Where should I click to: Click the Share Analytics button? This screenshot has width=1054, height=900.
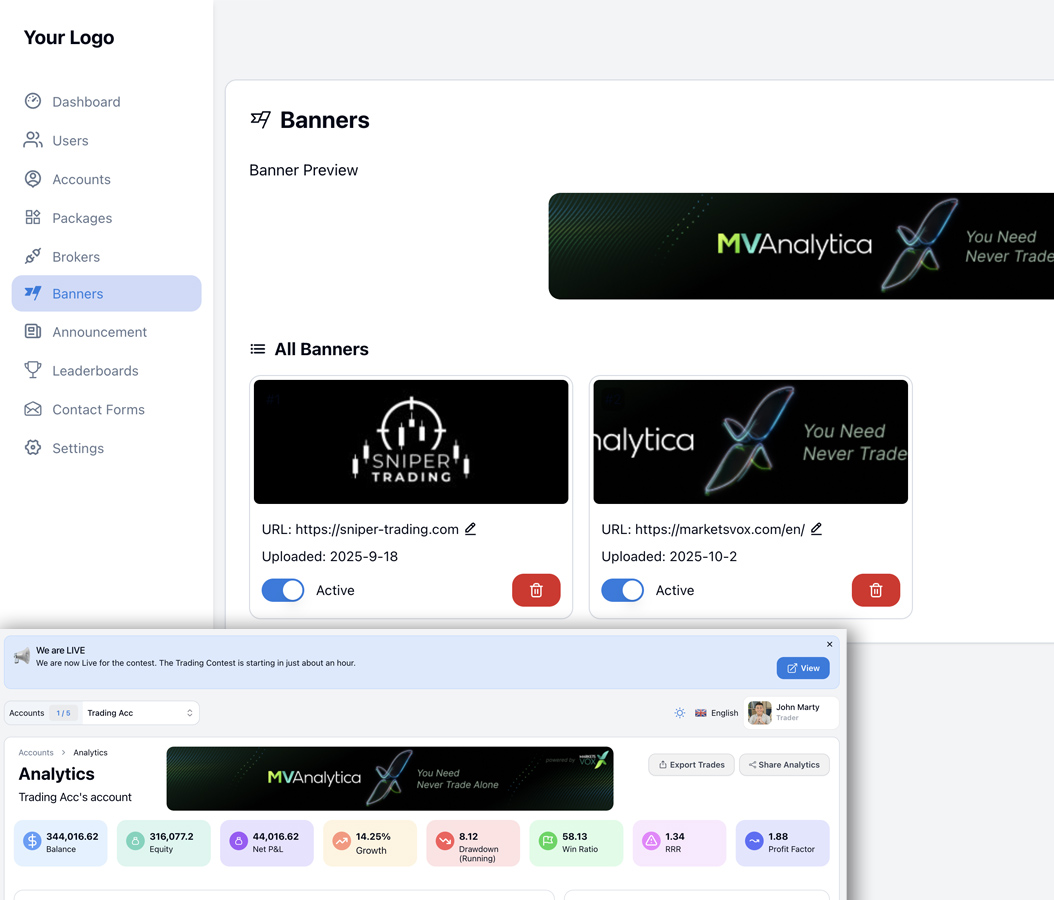click(x=784, y=765)
